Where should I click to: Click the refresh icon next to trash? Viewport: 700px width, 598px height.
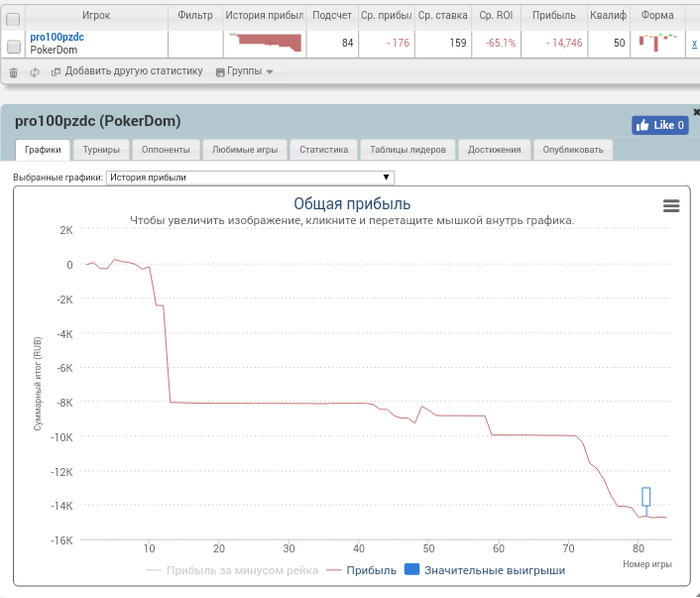coord(34,72)
